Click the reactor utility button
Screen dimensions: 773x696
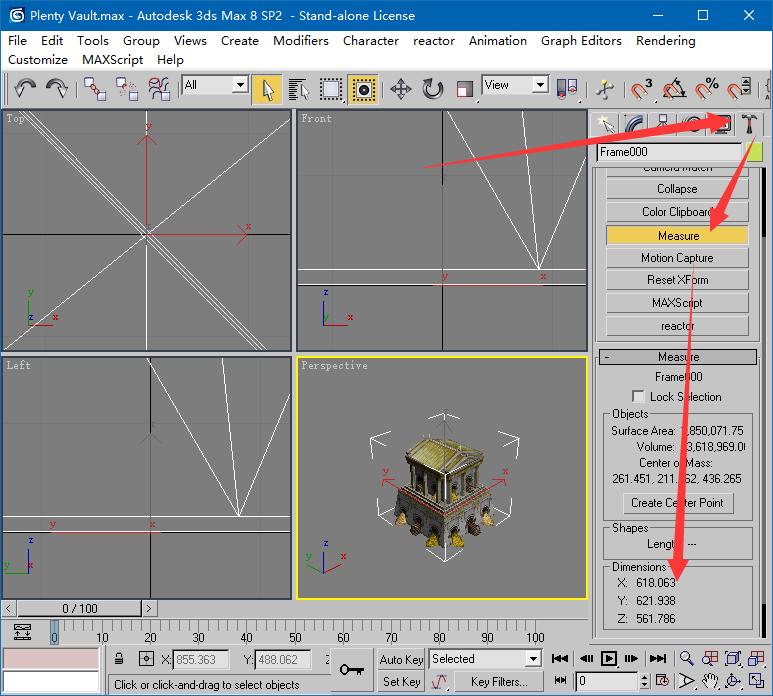click(x=677, y=326)
